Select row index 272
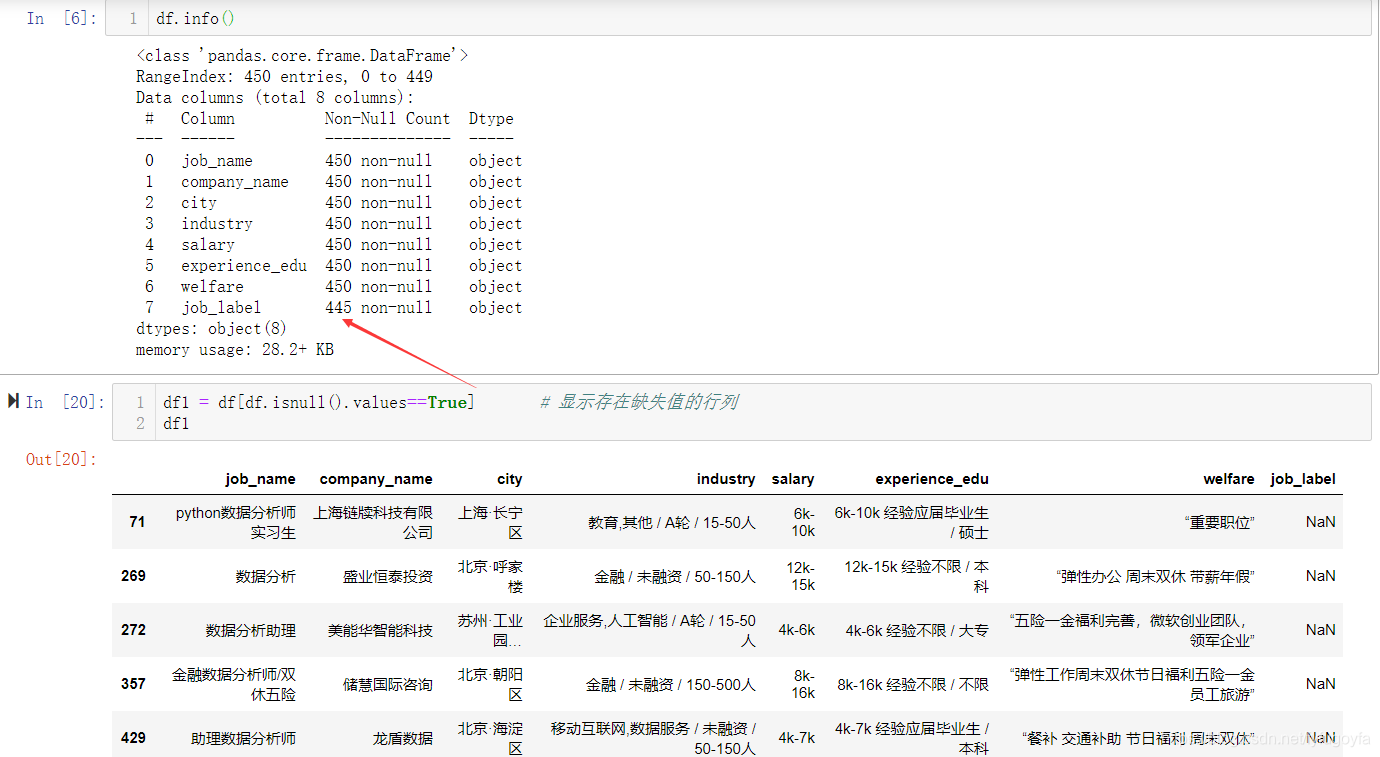The width and height of the screenshot is (1380, 757). point(133,630)
